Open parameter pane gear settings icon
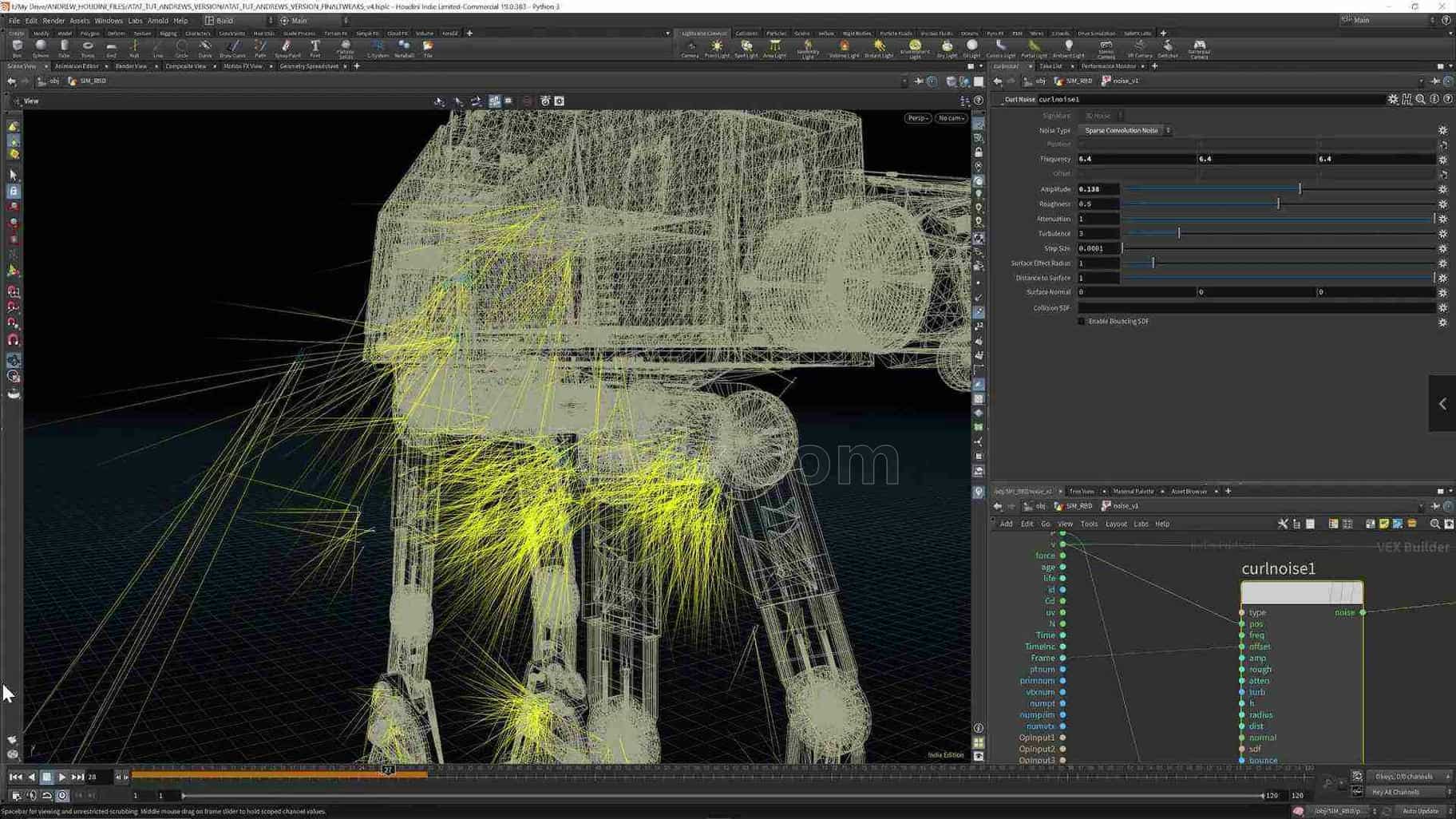The height and width of the screenshot is (819, 1456). (1393, 99)
